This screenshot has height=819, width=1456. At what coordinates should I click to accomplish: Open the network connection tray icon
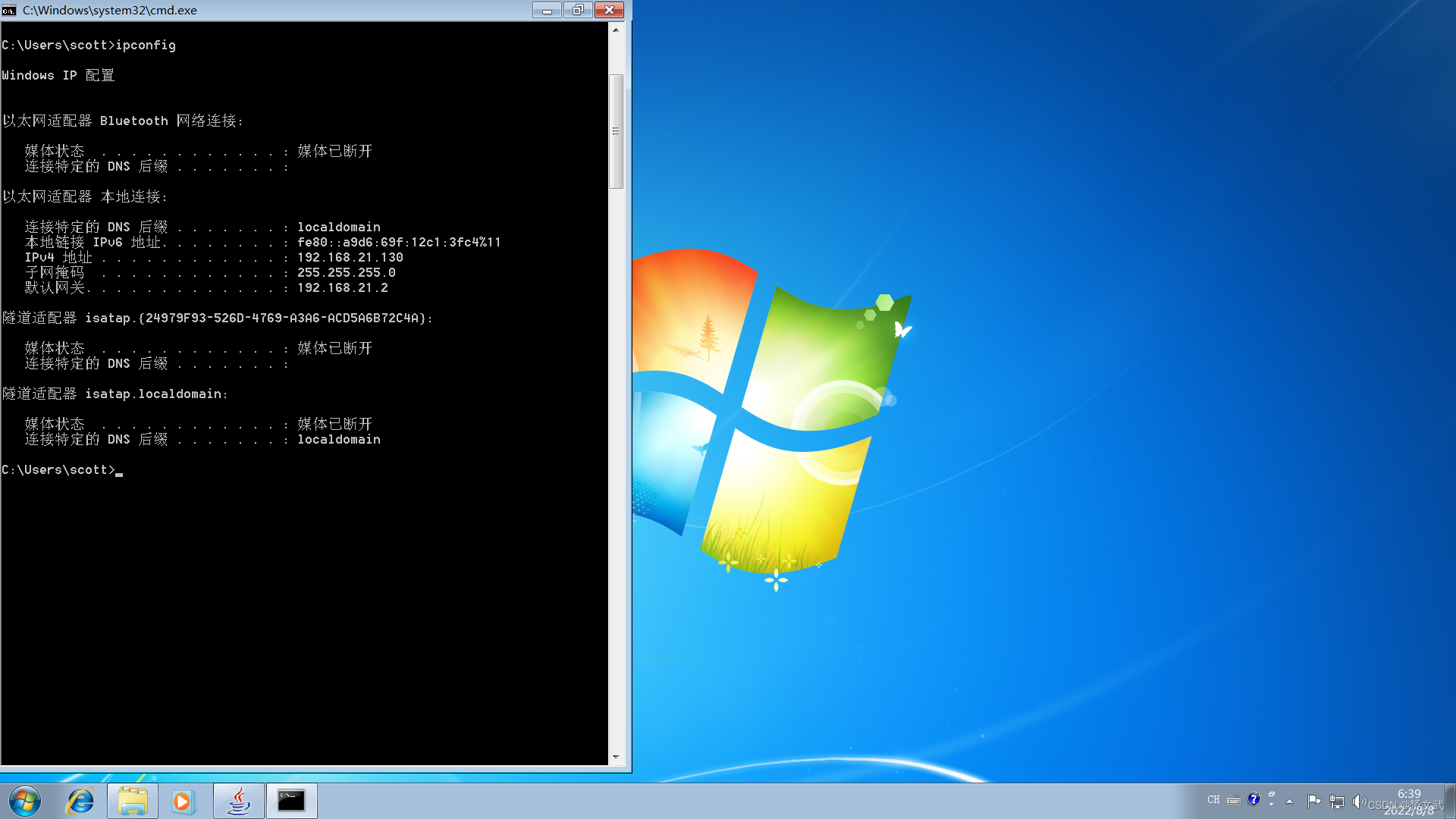pos(1337,802)
